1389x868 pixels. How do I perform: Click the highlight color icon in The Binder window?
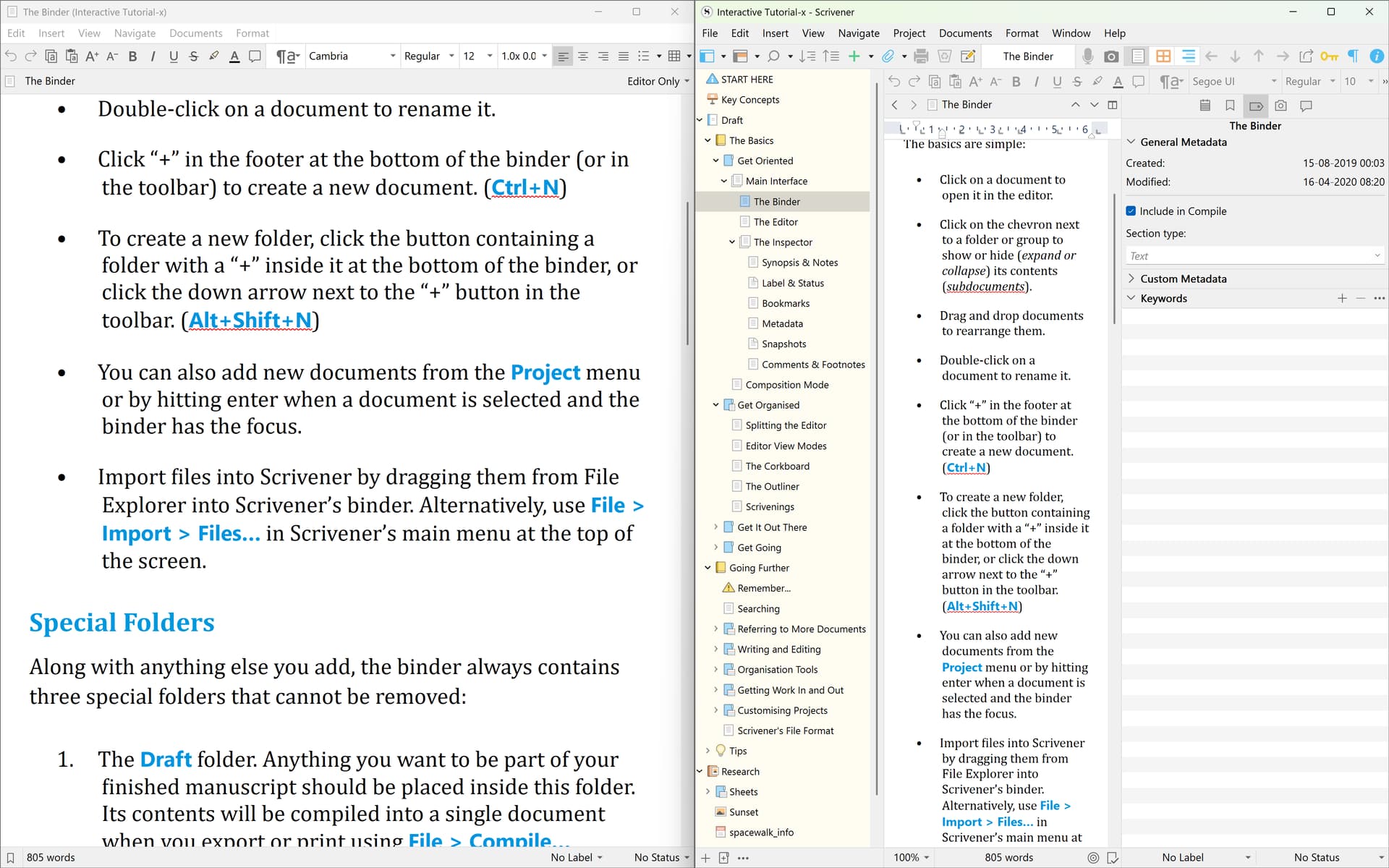coord(214,56)
